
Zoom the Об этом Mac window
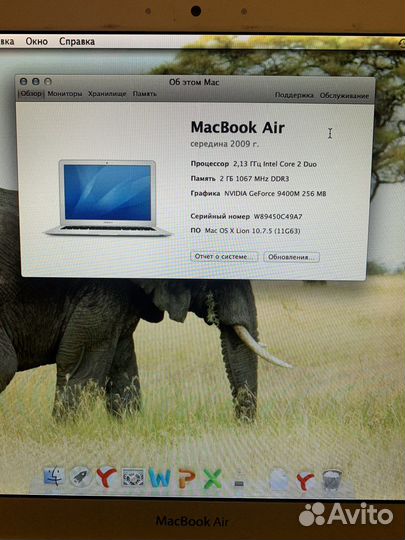48,82
